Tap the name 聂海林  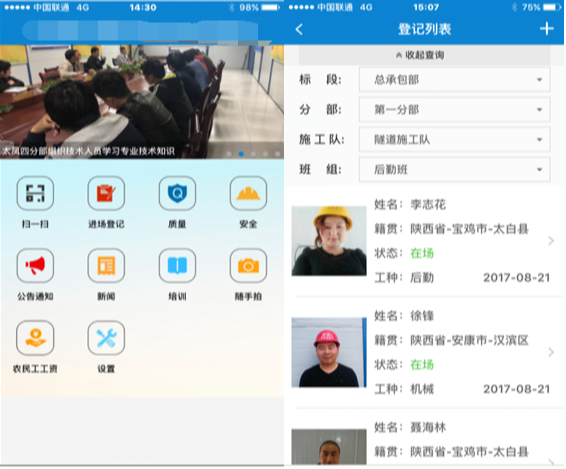(x=428, y=427)
